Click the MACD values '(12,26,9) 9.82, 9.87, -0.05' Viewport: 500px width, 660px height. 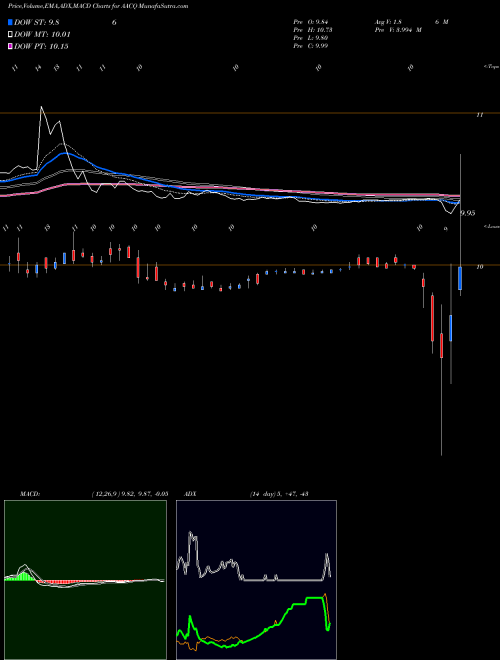coord(130,494)
